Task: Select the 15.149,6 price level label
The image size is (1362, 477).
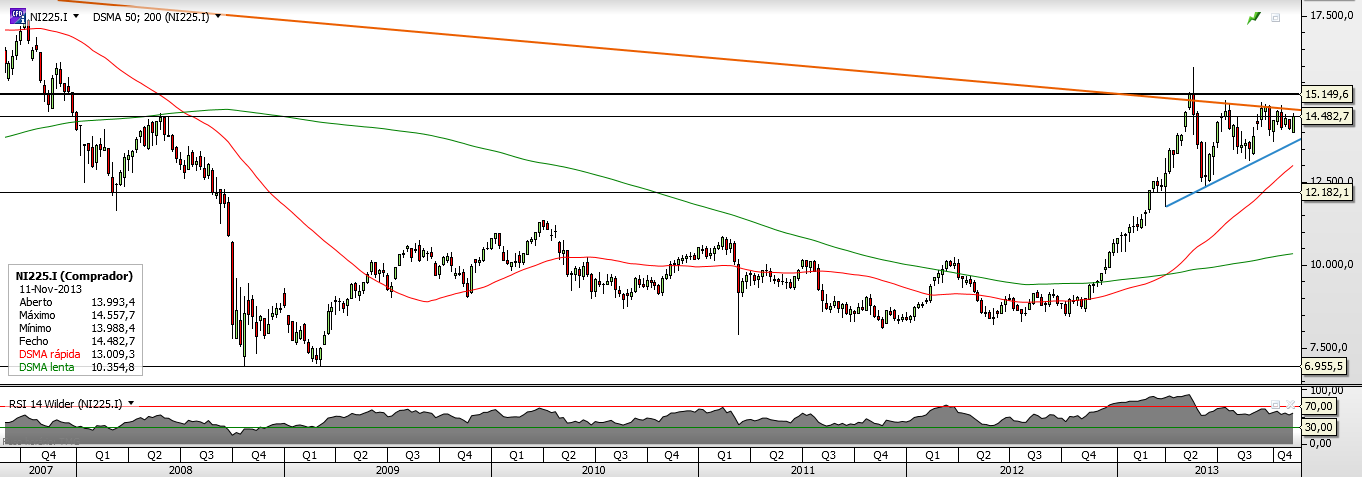Action: pyautogui.click(x=1329, y=94)
